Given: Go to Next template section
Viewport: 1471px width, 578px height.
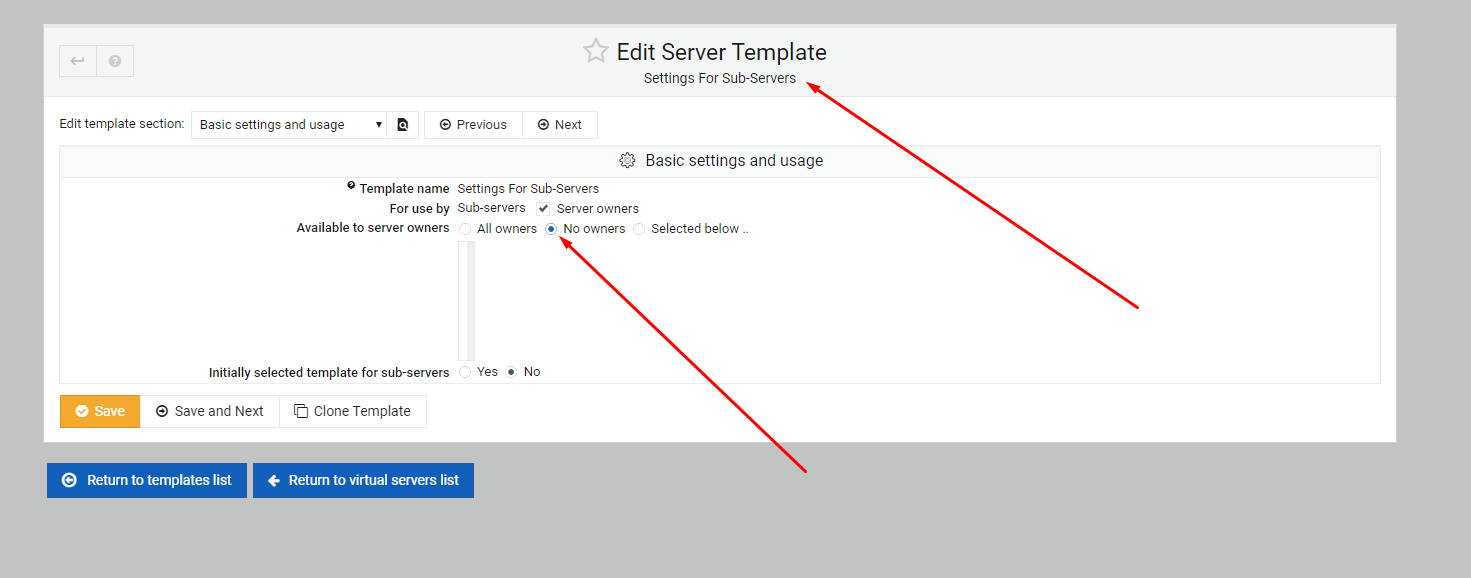Looking at the screenshot, I should (x=560, y=125).
